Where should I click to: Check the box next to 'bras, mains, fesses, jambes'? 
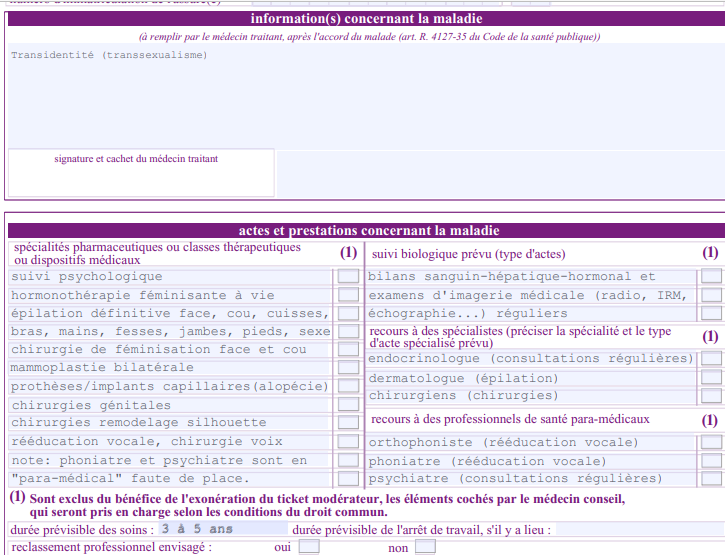[348, 331]
